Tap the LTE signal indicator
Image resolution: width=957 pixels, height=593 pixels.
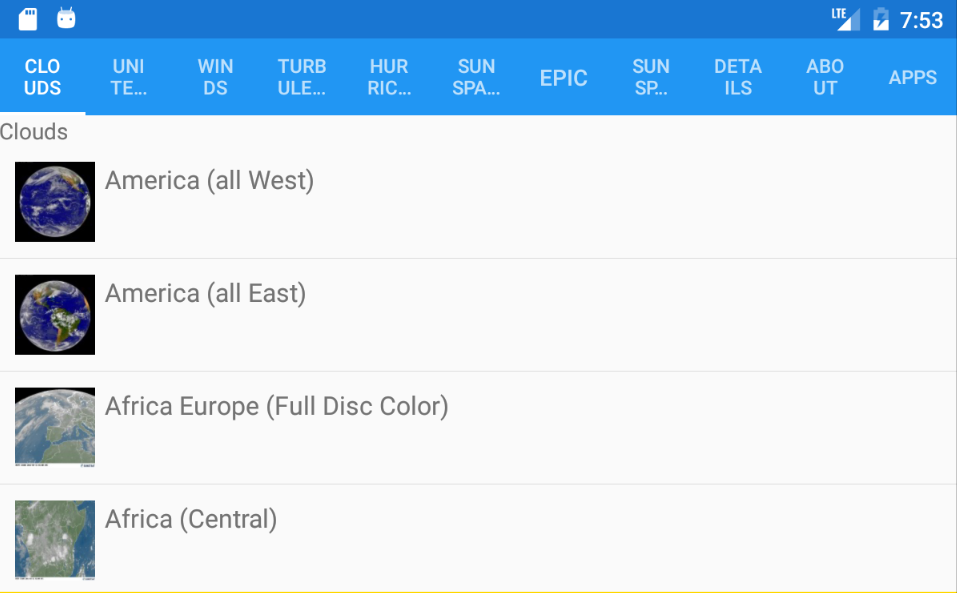point(845,19)
